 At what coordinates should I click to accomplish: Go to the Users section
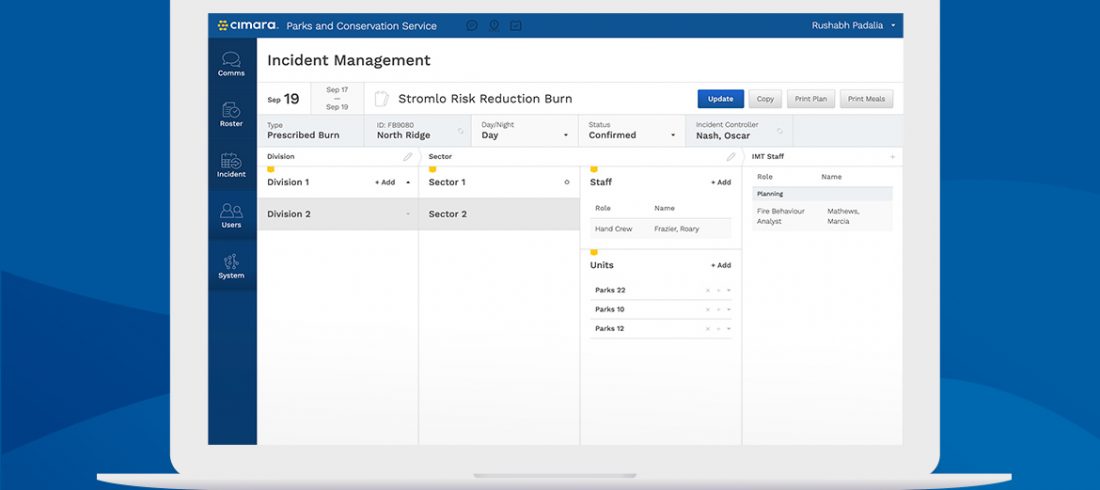[231, 215]
